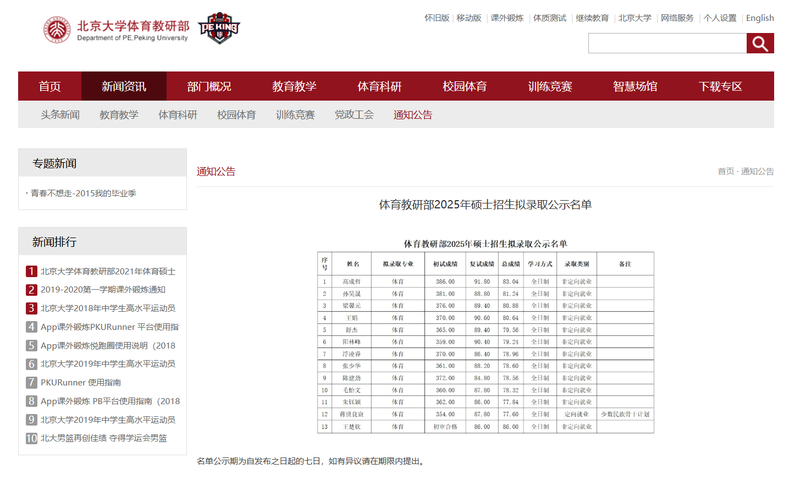Switch to English language link
The image size is (800, 480).
759,18
